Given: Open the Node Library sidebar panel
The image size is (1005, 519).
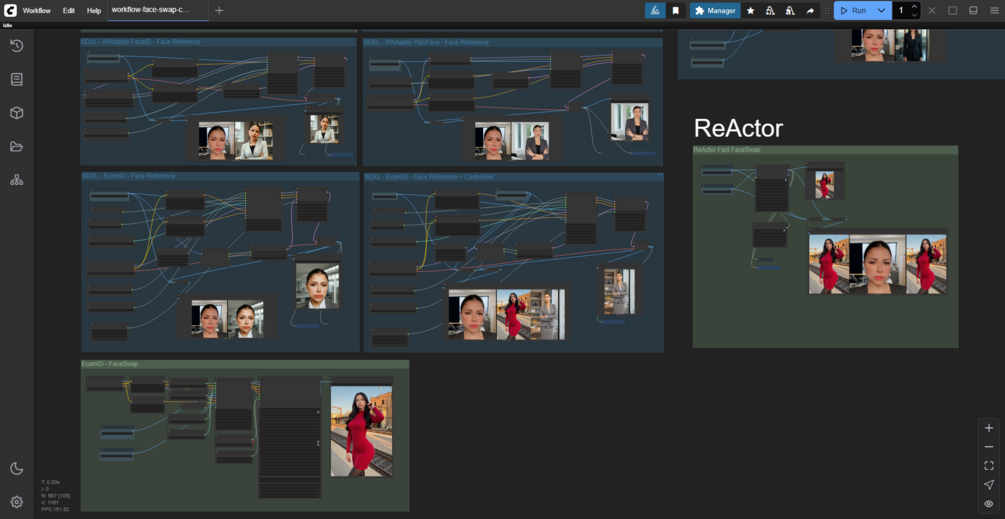Looking at the screenshot, I should pyautogui.click(x=17, y=79).
